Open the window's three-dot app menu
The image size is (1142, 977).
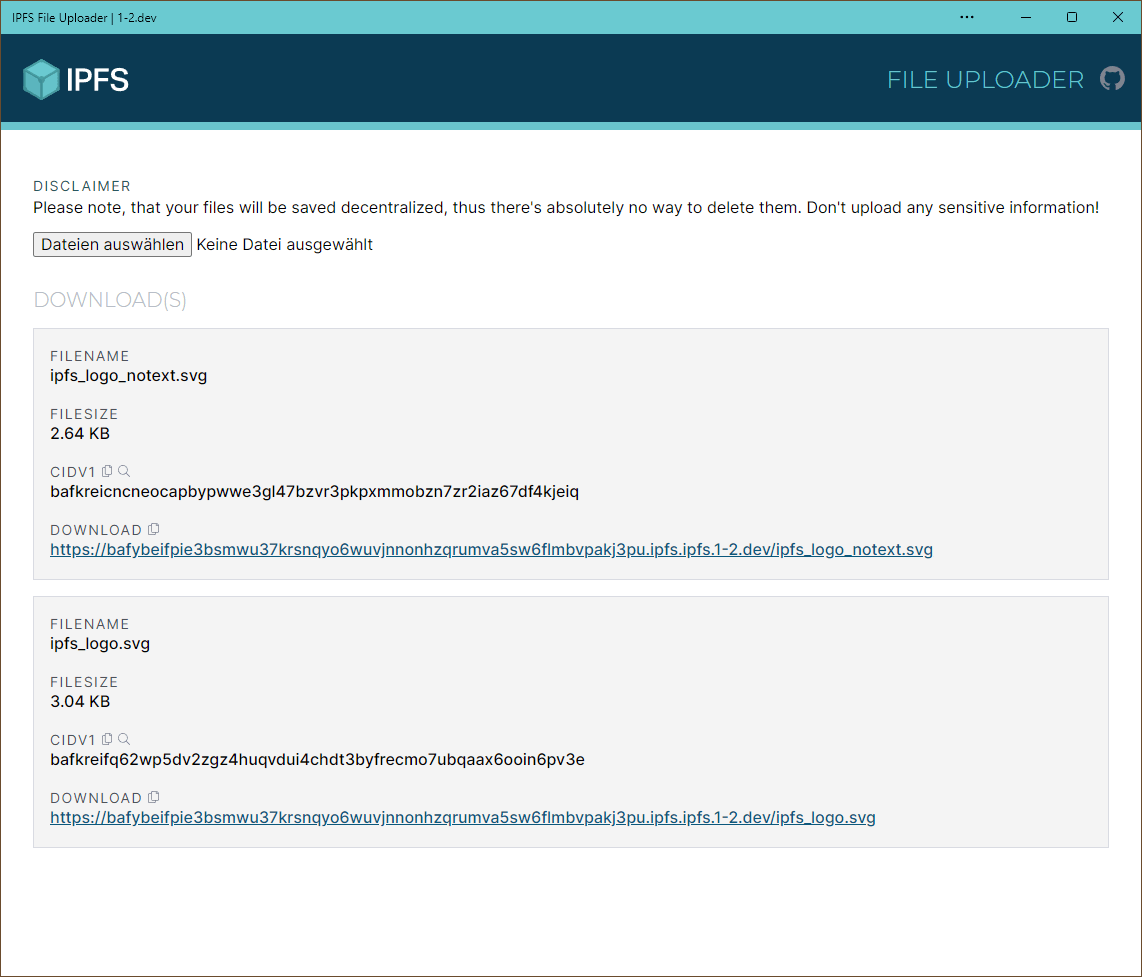966,17
